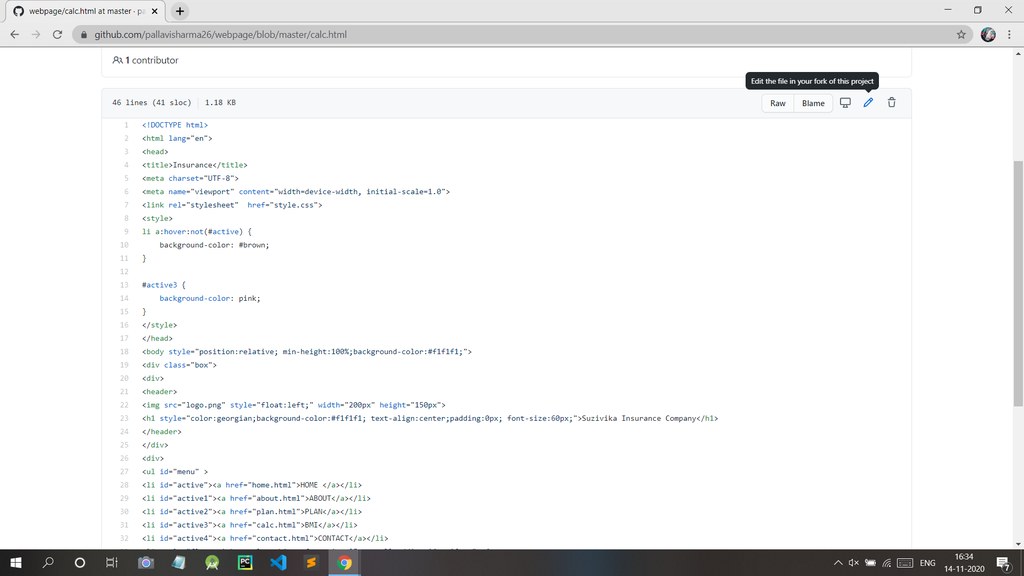Open a new browser tab

(180, 11)
